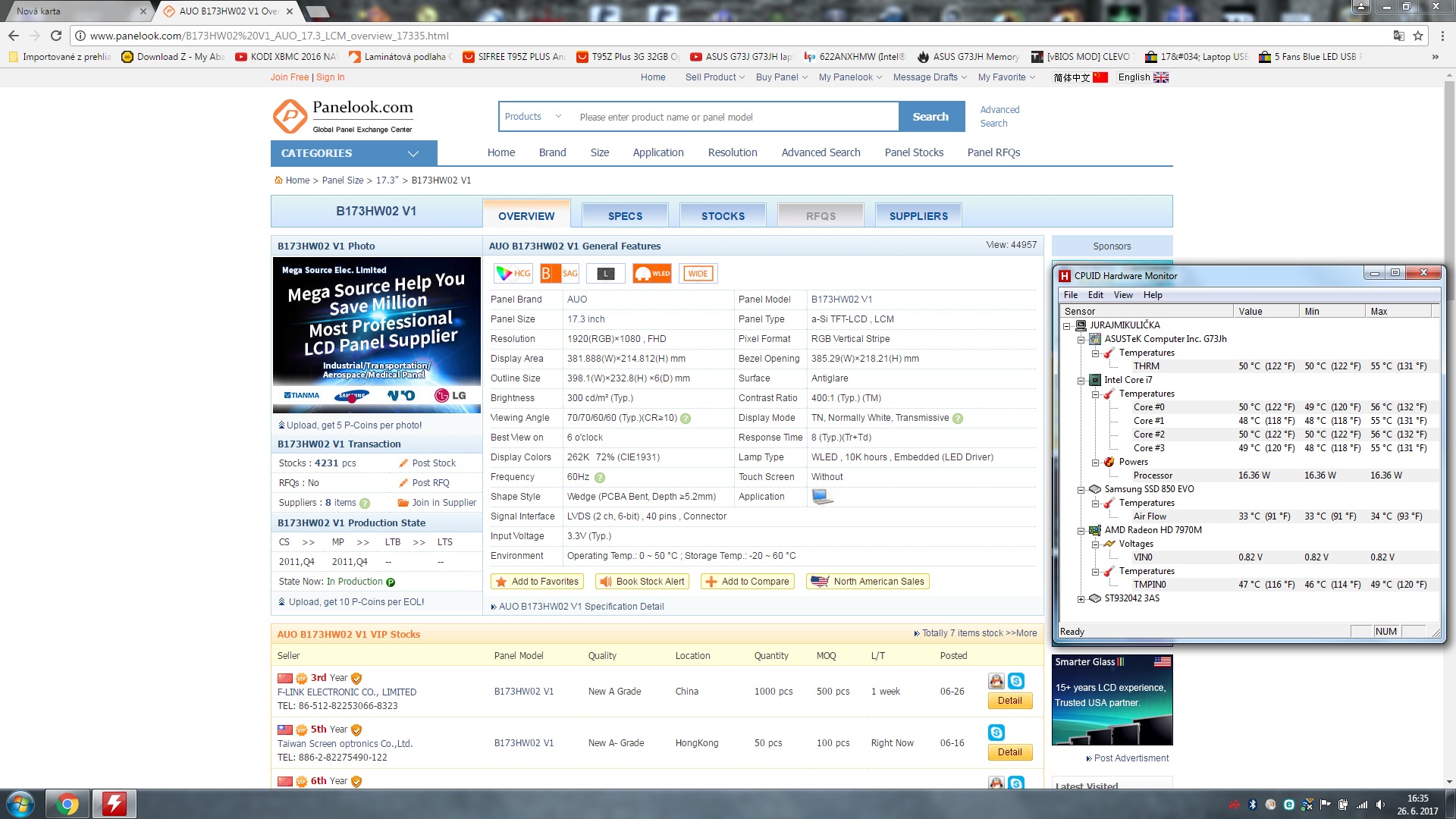Click the blue Search button
Viewport: 1456px width, 819px height.
[x=931, y=117]
